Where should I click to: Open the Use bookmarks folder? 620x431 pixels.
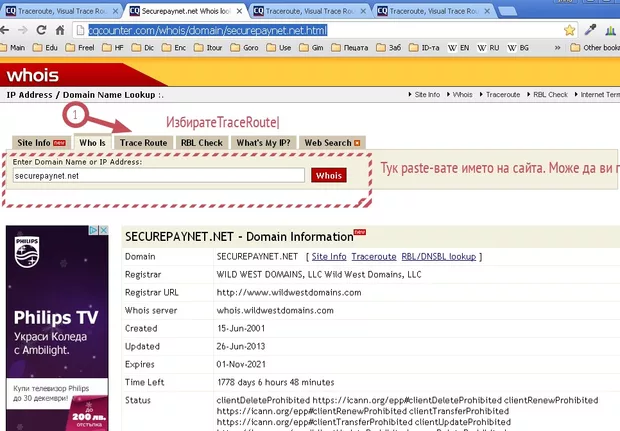(279, 48)
